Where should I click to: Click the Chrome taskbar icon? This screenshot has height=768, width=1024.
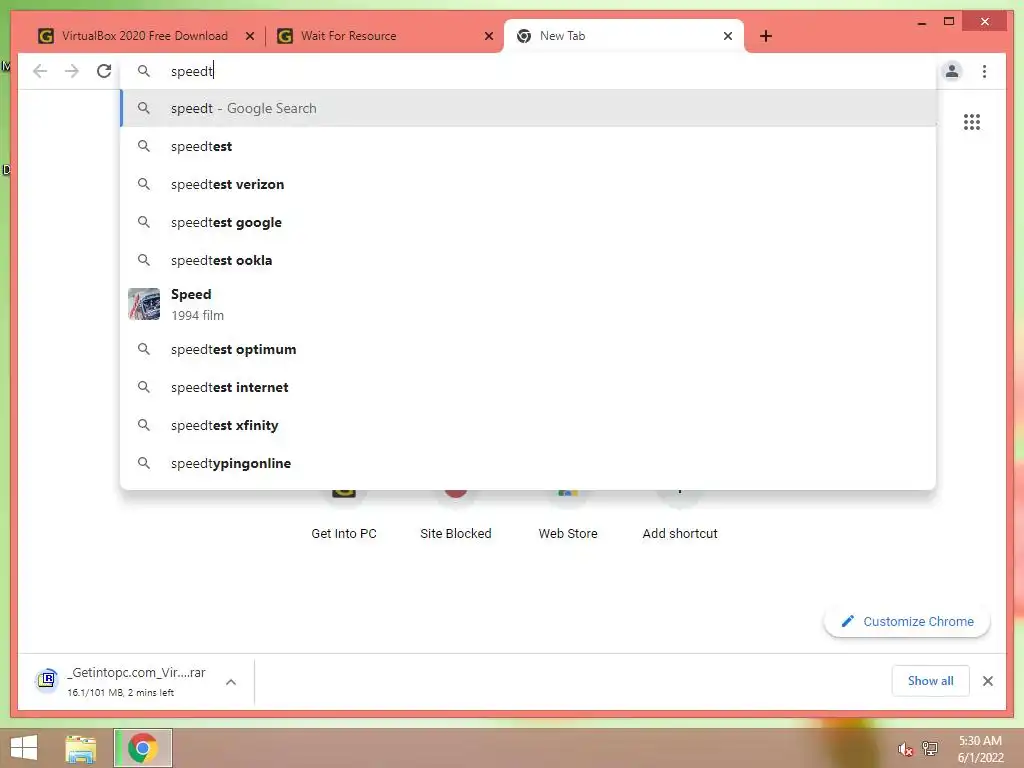tap(142, 748)
